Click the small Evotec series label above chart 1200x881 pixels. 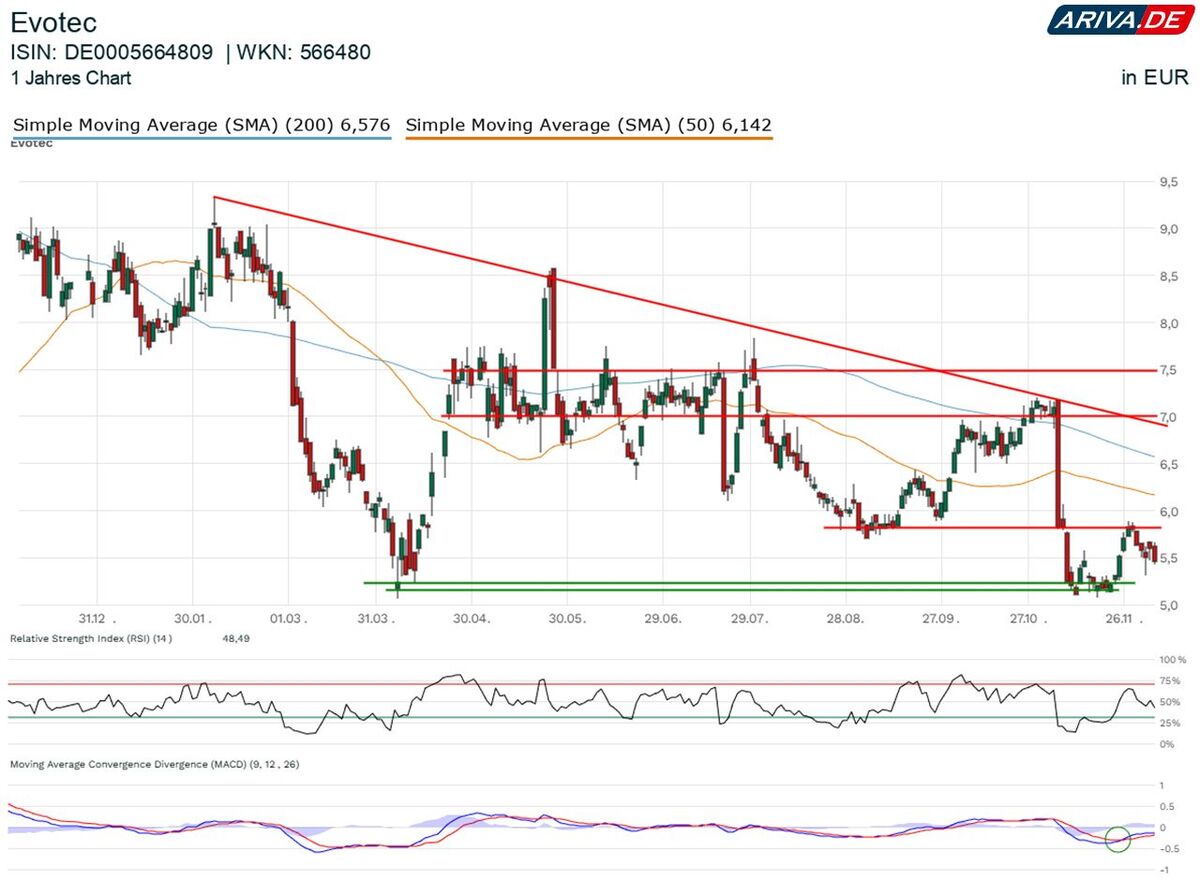(x=31, y=144)
